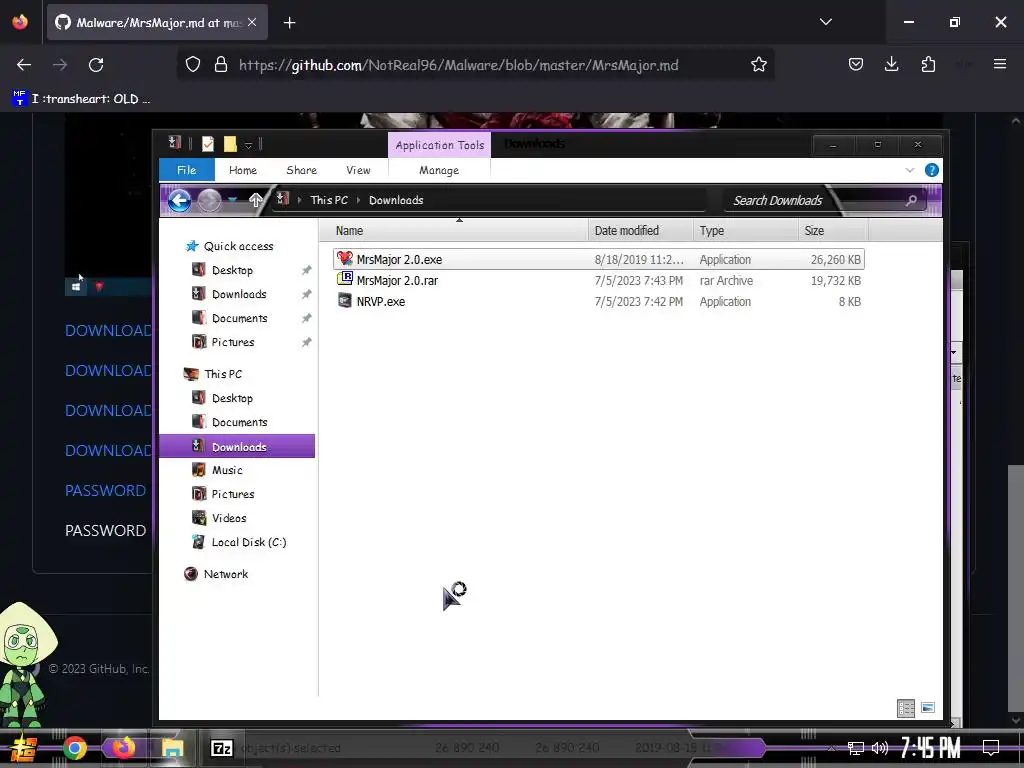
Task: Click the tracking protection shield icon
Action: (193, 64)
